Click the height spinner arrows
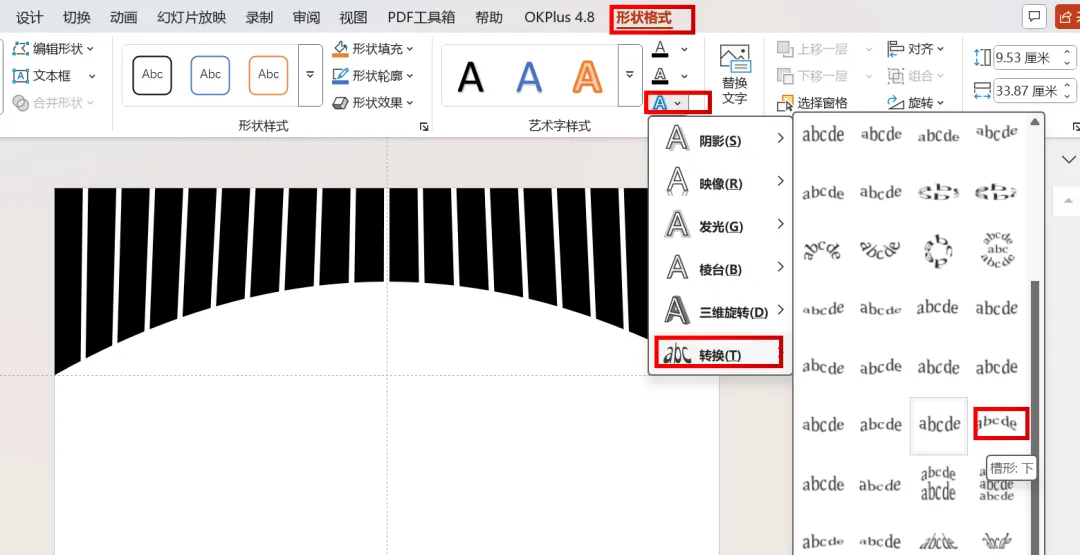This screenshot has width=1080, height=555. (x=1068, y=58)
